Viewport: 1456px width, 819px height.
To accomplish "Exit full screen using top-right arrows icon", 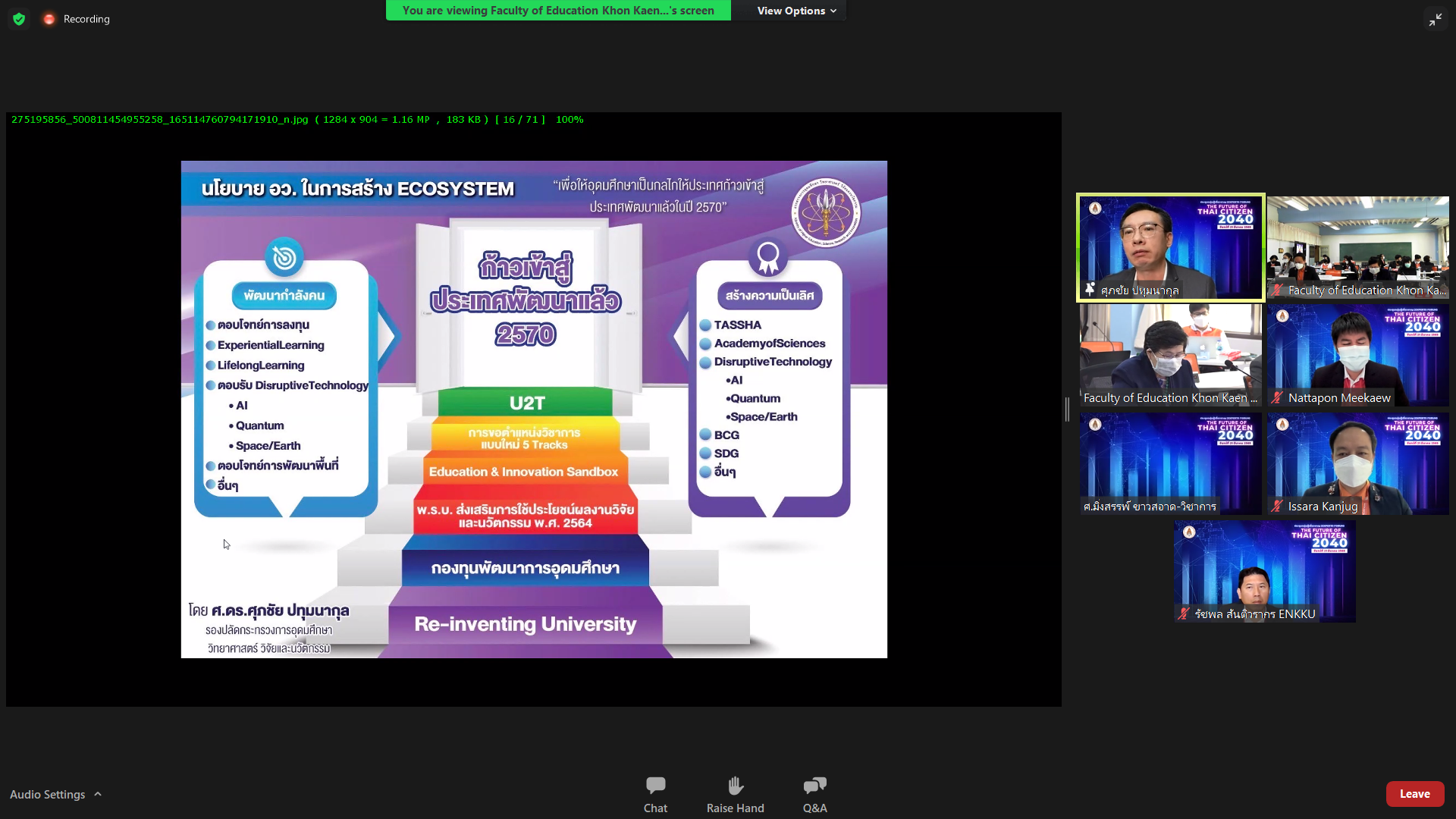I will [1435, 20].
